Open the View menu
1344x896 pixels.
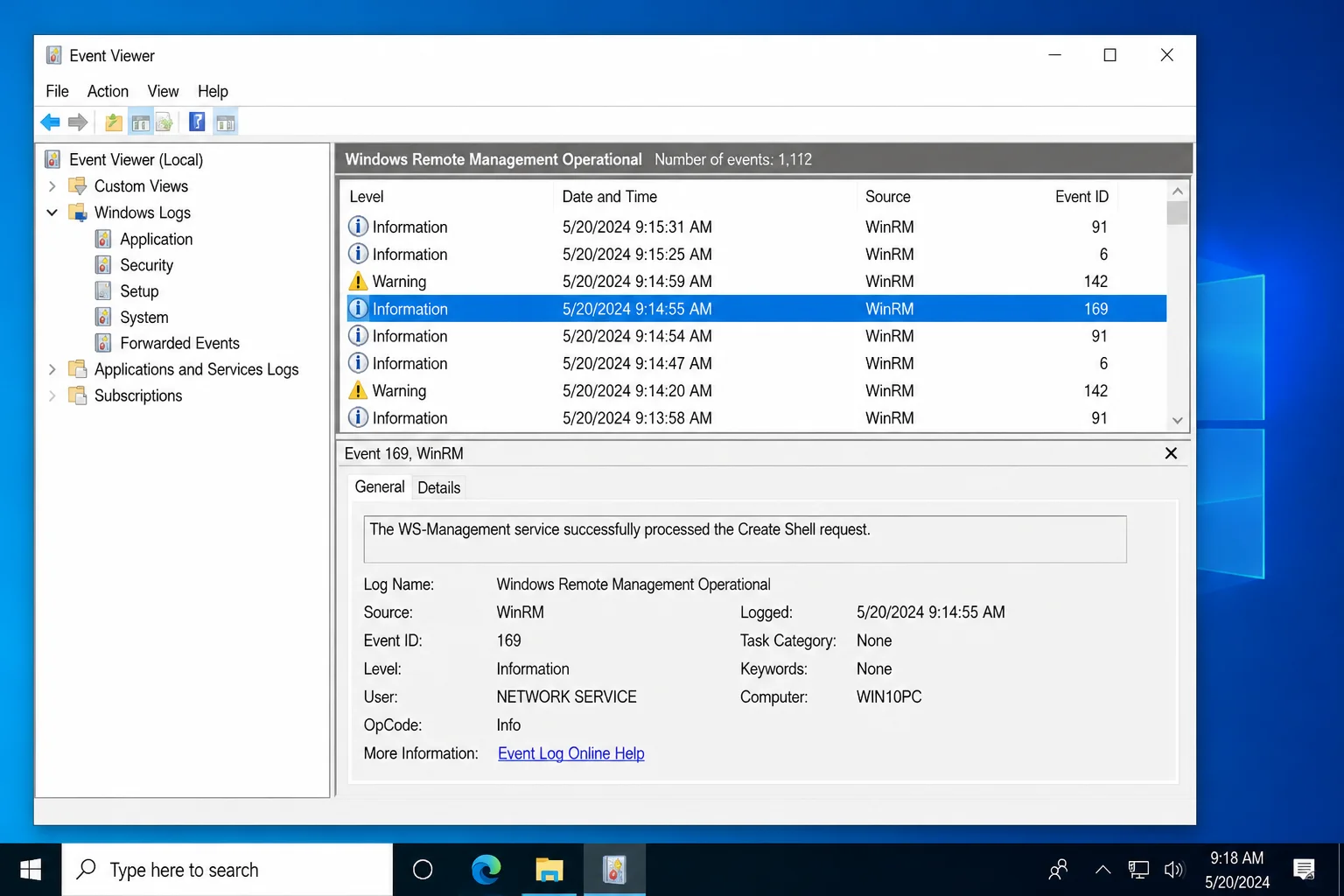pyautogui.click(x=163, y=91)
